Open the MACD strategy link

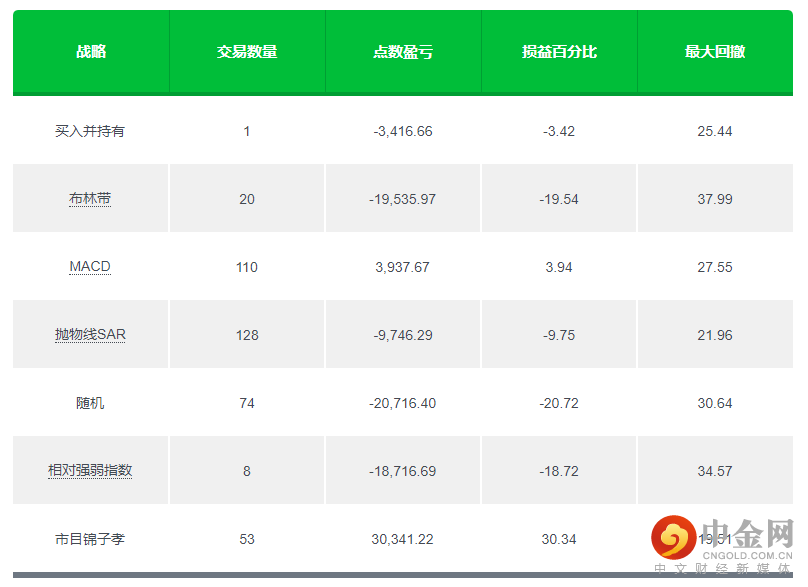(90, 267)
